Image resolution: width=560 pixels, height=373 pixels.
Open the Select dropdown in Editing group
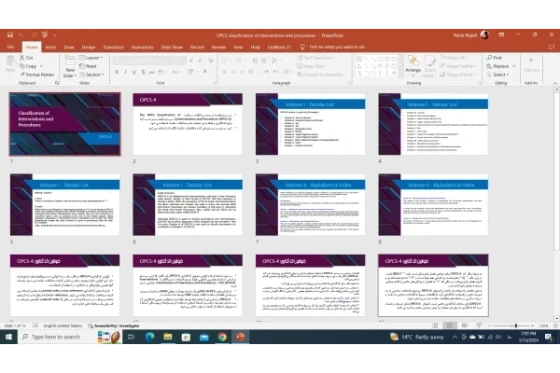coord(498,75)
